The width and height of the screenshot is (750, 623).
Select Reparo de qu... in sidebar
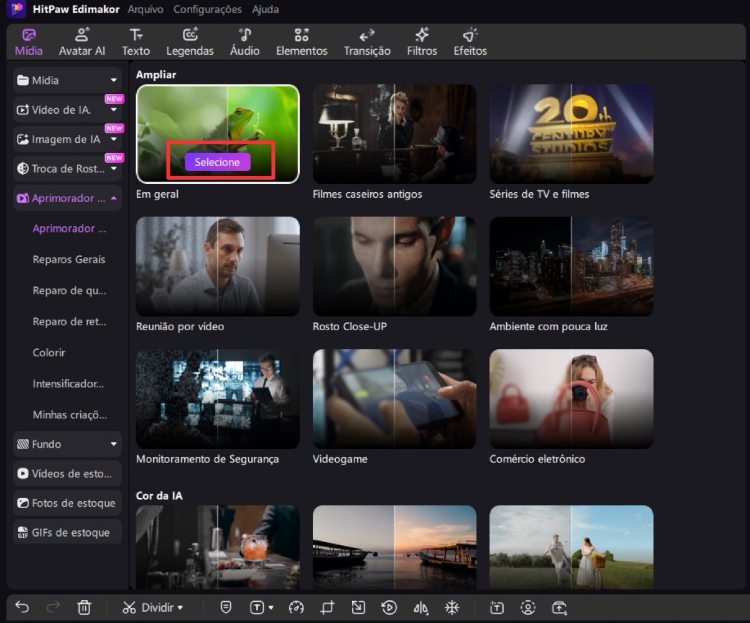pyautogui.click(x=69, y=290)
